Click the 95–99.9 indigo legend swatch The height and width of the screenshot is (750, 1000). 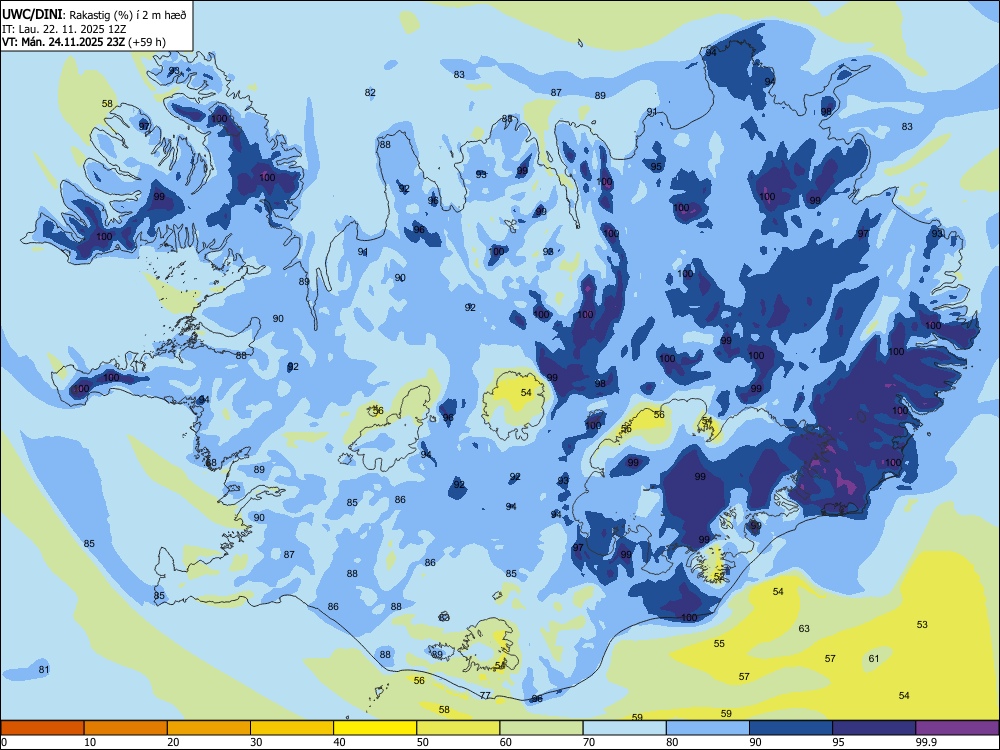pyautogui.click(x=874, y=728)
